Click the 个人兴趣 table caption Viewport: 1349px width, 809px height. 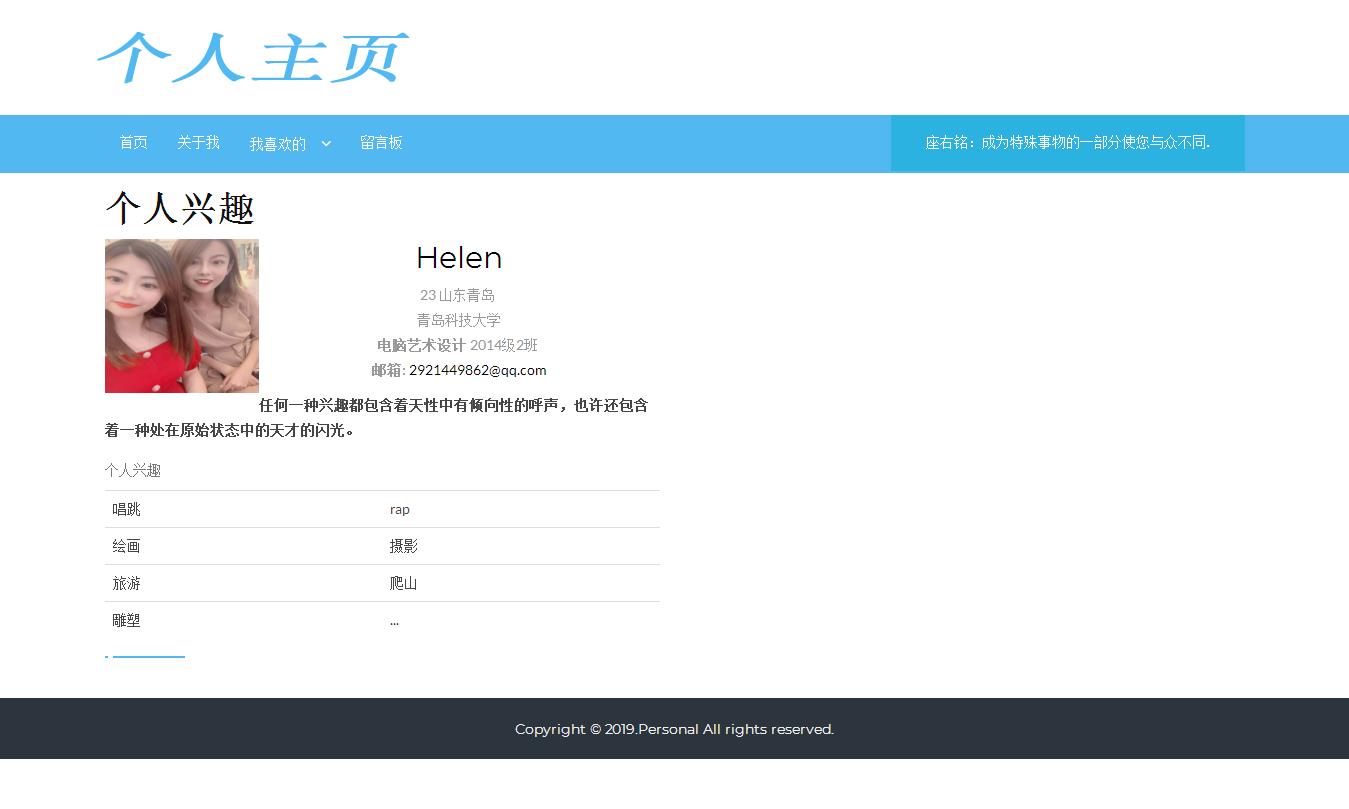[x=133, y=470]
